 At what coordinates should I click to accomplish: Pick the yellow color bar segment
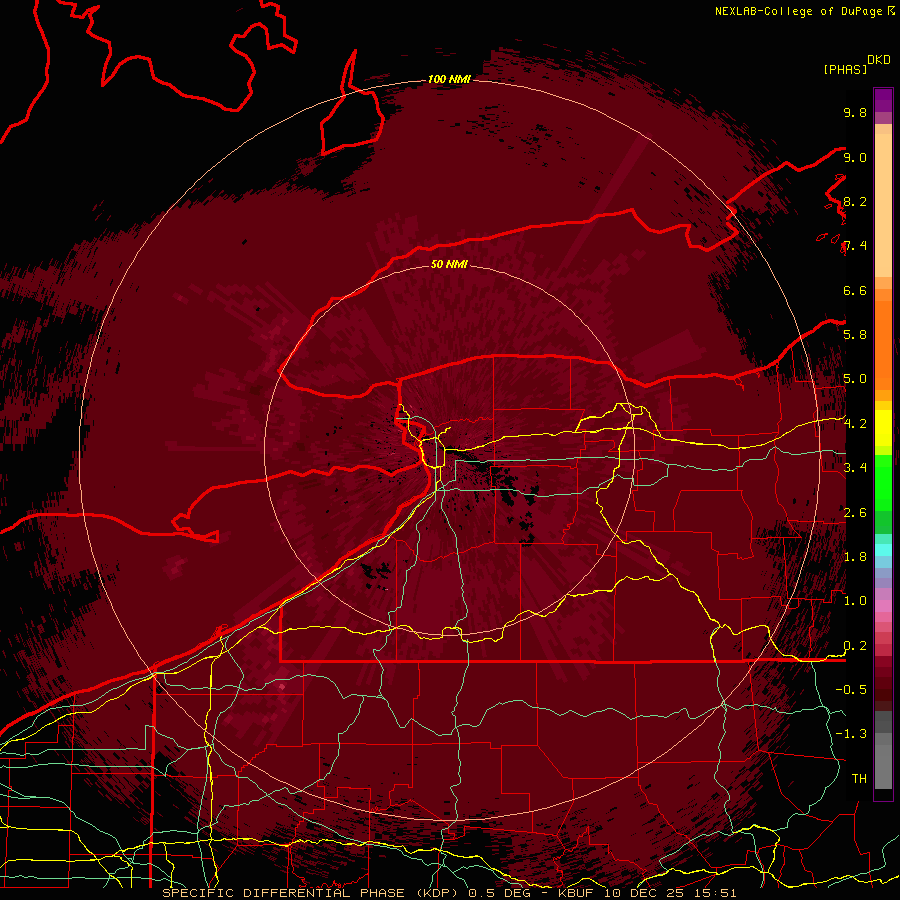883,428
